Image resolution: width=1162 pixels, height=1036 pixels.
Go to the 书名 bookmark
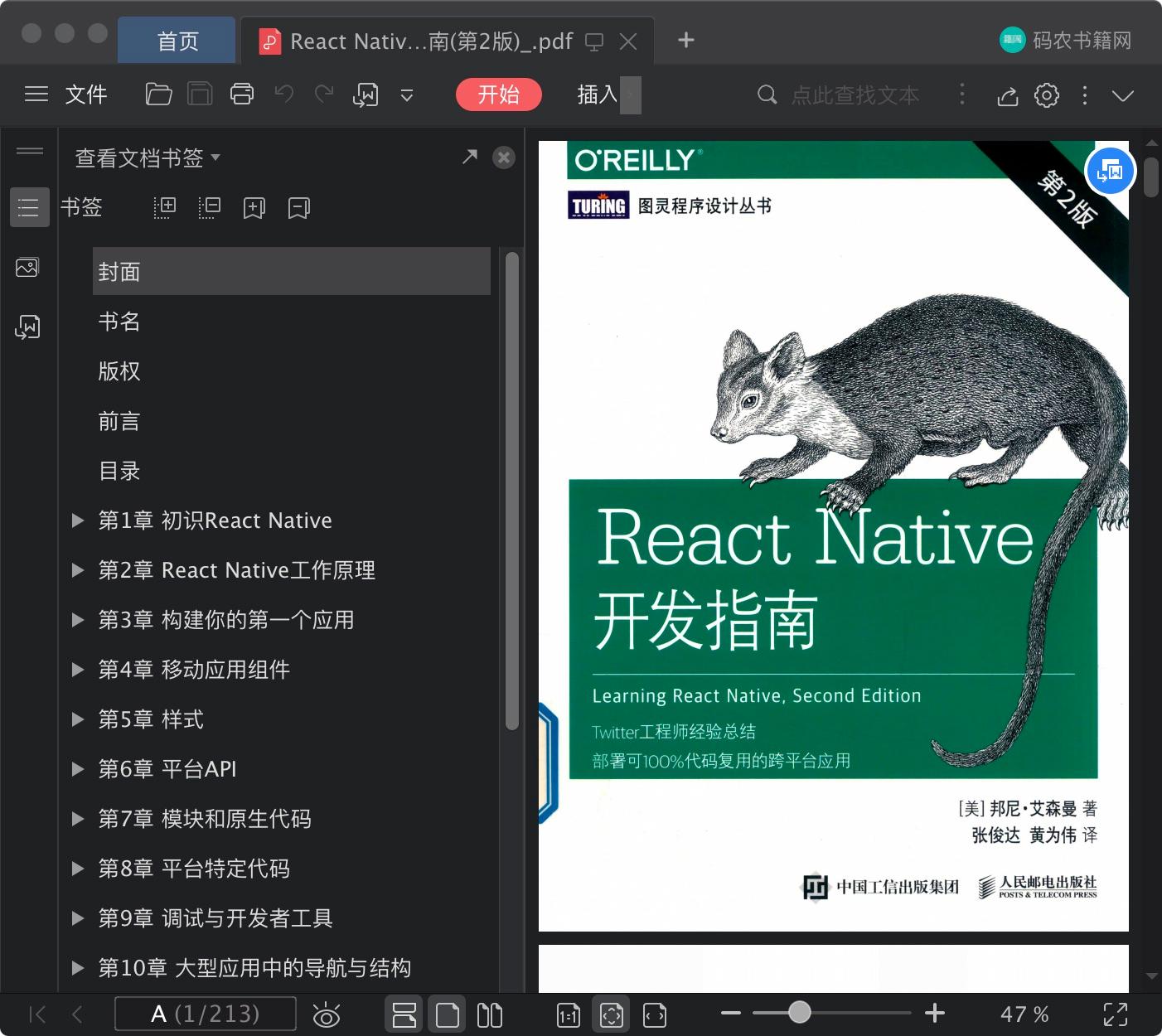119,322
